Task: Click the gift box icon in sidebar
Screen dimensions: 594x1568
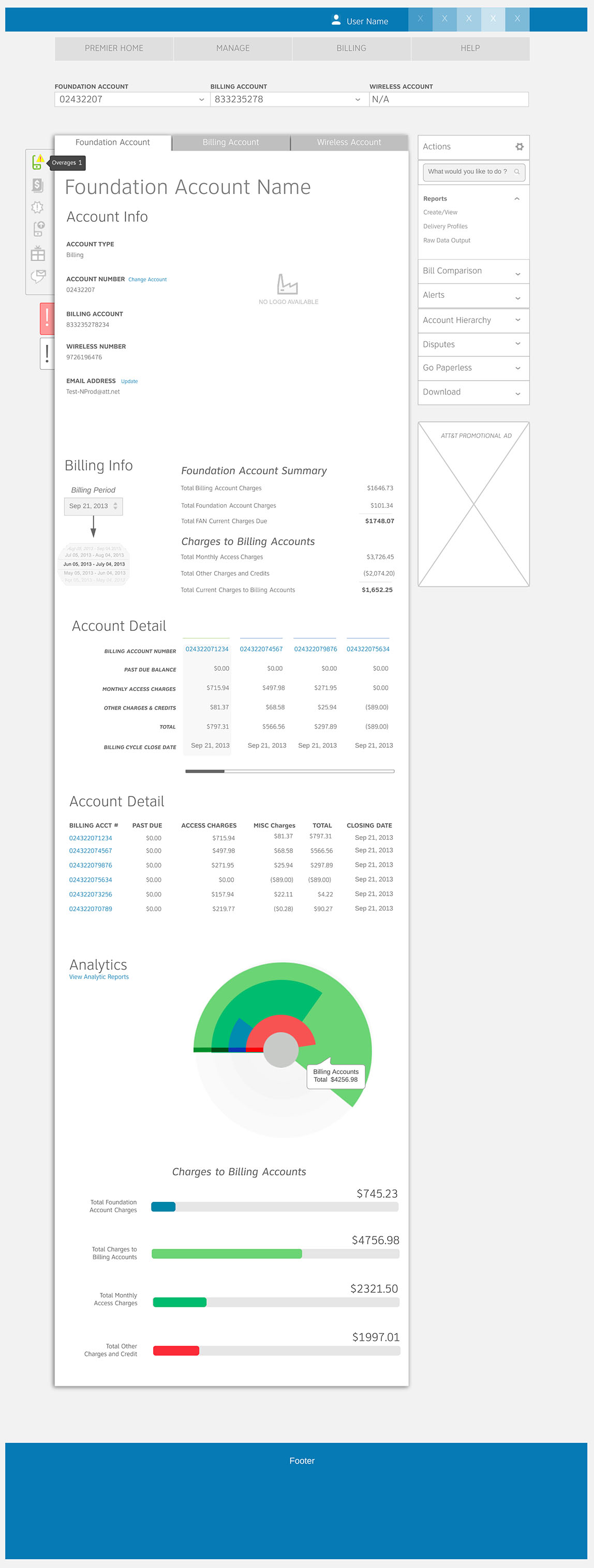Action: pos(38,253)
